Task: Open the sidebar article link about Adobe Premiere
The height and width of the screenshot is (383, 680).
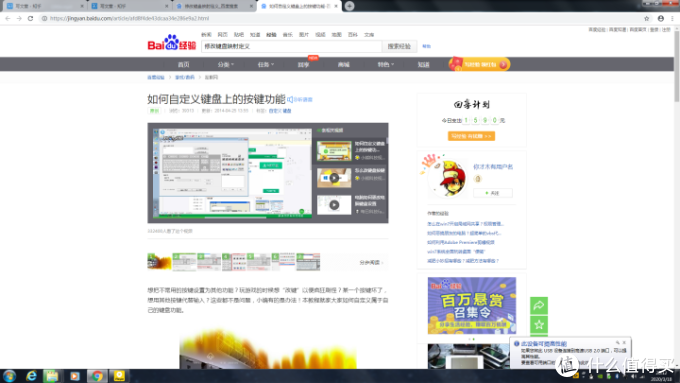Action: click(x=461, y=242)
